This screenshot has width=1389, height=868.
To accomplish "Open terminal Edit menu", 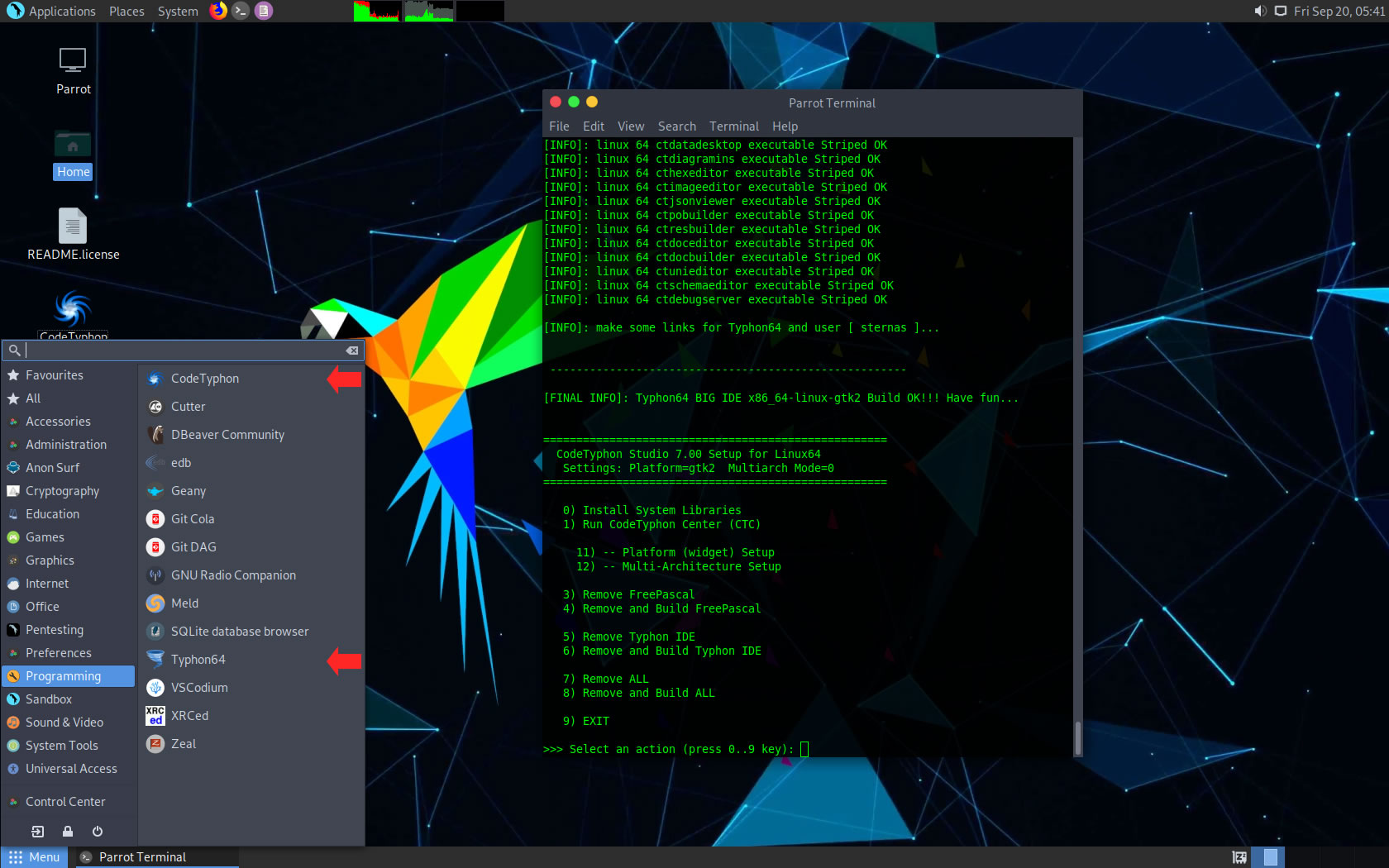I will (x=593, y=126).
